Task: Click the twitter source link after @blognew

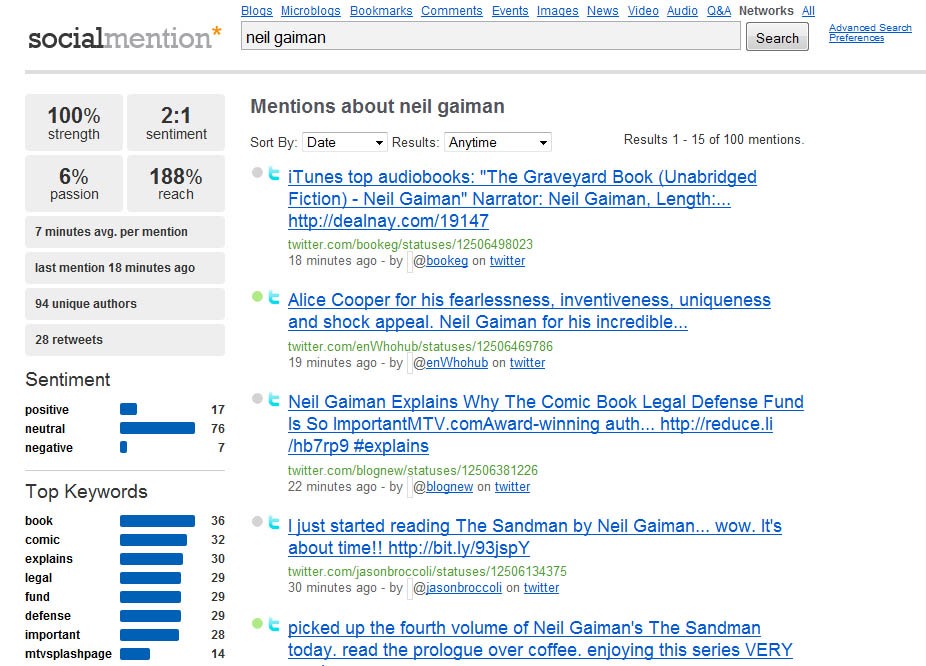Action: coord(513,487)
